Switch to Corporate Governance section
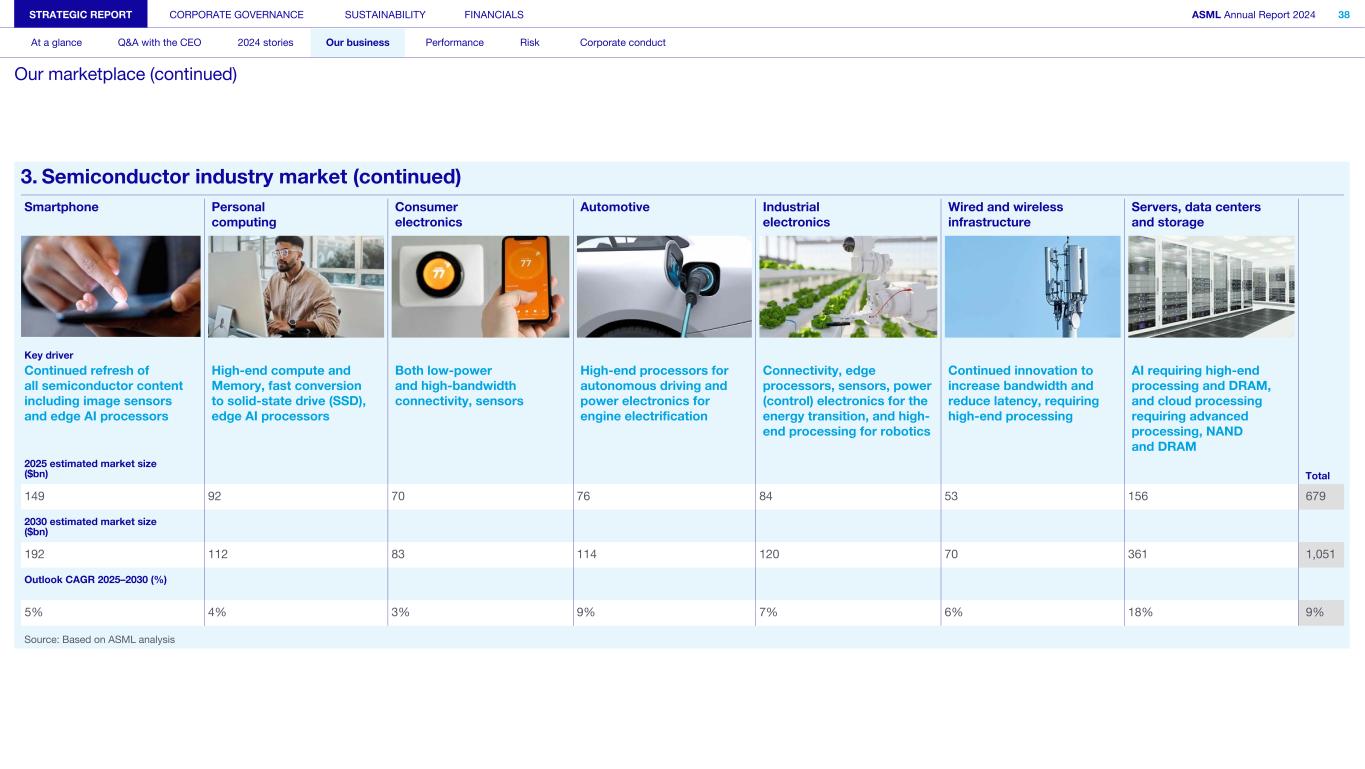1365x769 pixels. 236,14
